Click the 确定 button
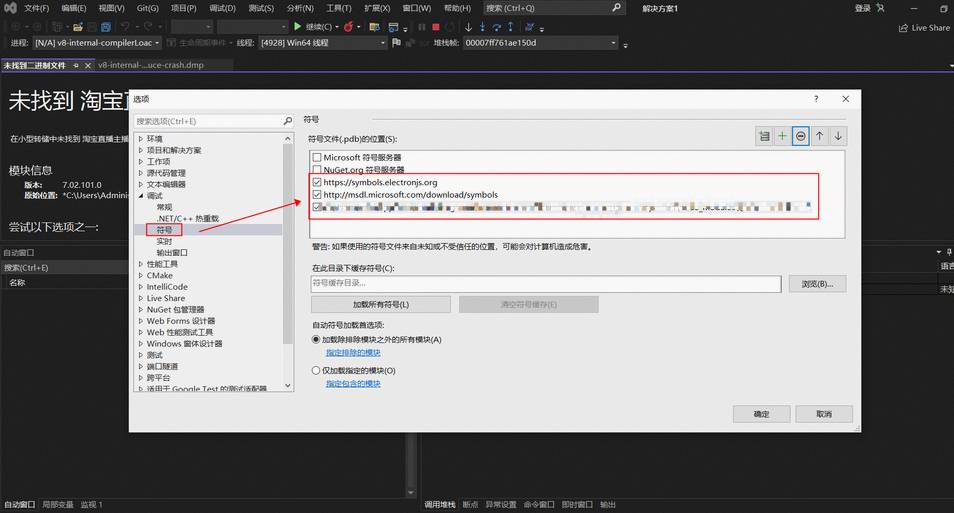Screen dimensions: 954x513 (762, 414)
